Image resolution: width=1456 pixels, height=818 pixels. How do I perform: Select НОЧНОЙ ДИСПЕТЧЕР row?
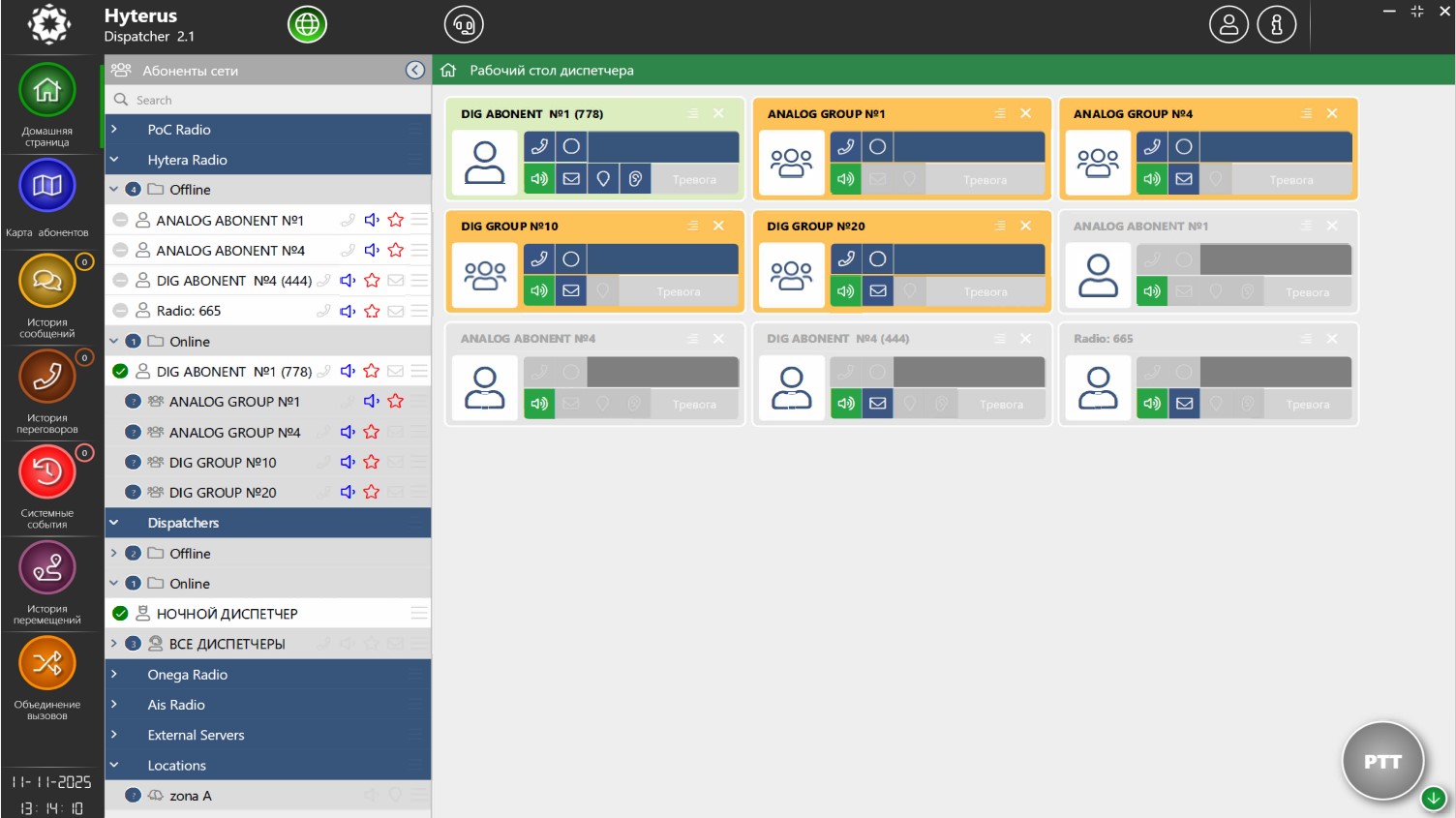tap(268, 613)
